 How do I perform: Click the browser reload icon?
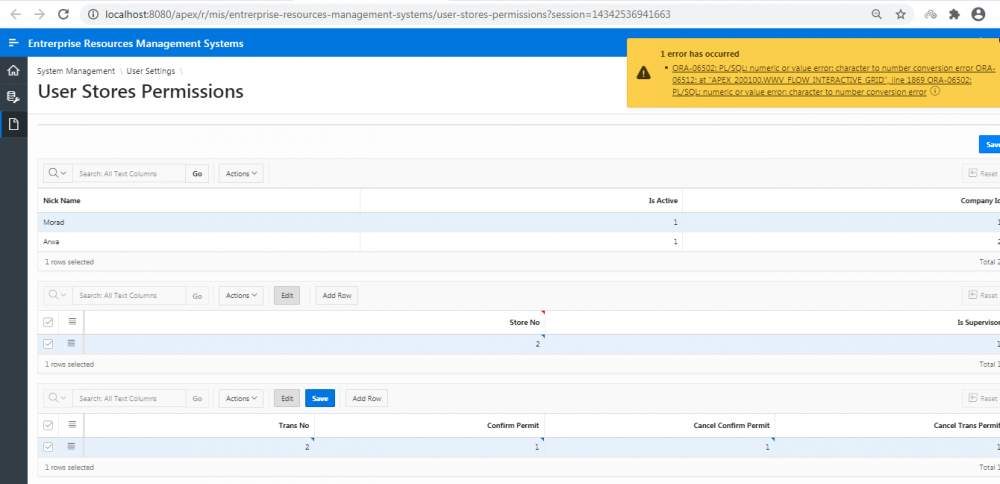63,15
